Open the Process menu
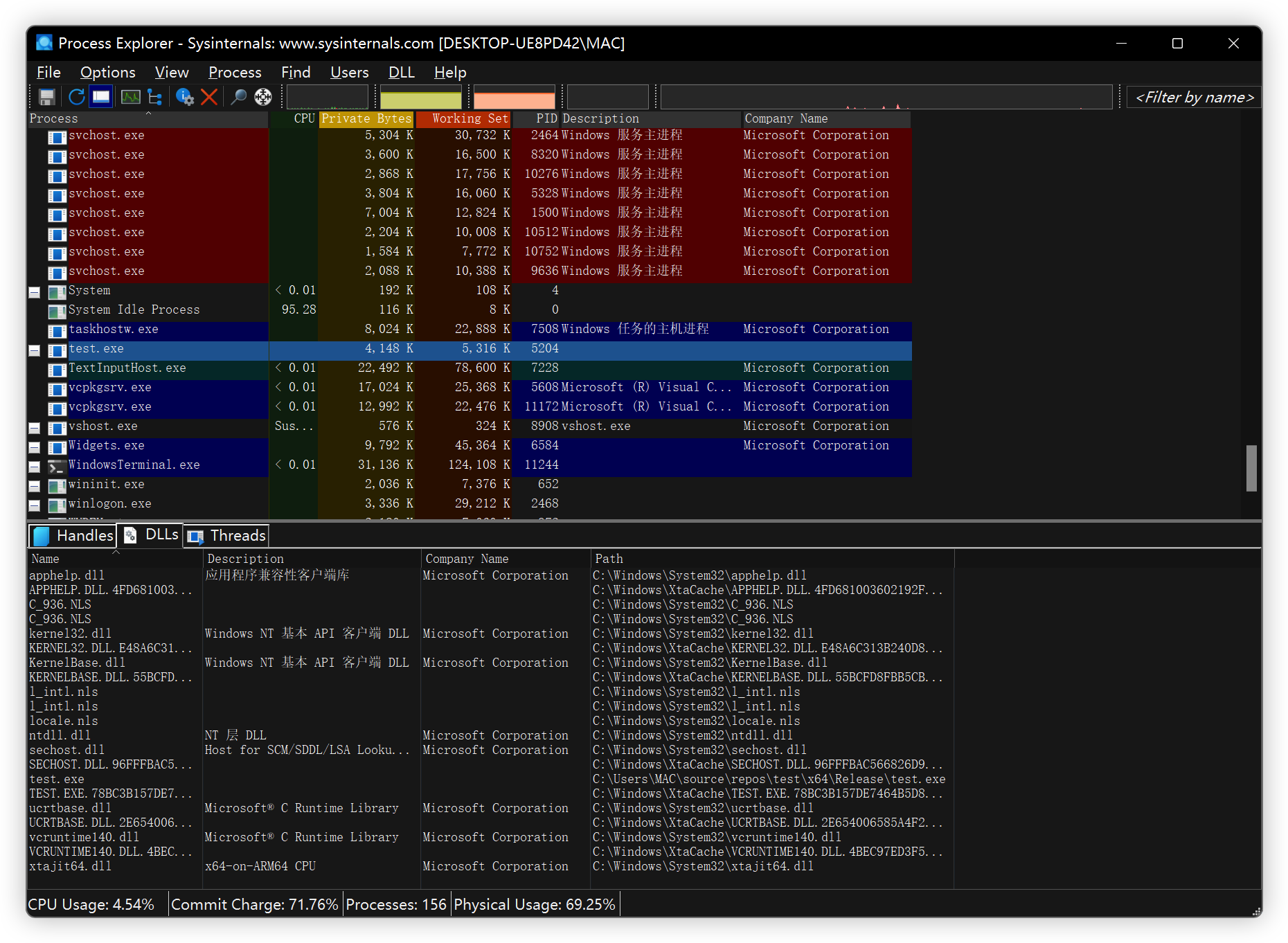Viewport: 1288px width, 943px height. coord(235,72)
